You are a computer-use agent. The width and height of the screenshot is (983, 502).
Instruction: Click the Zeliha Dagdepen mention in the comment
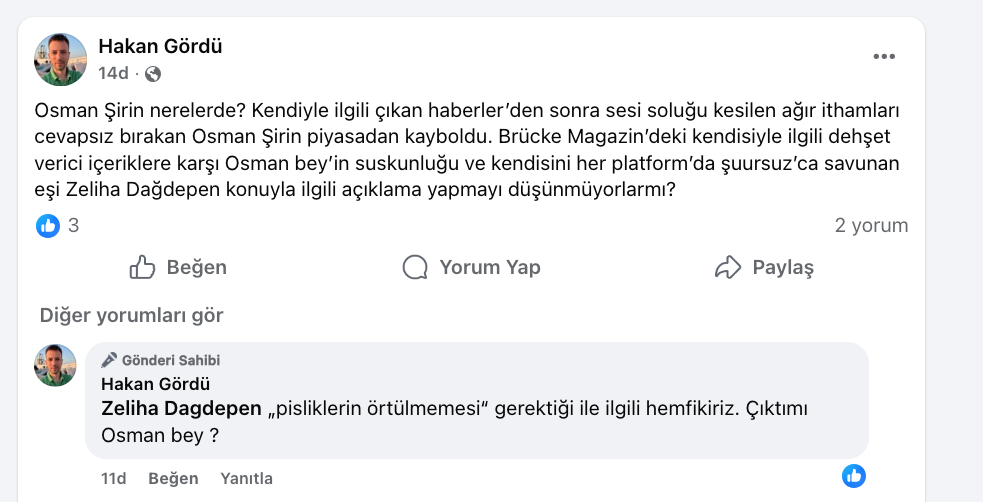point(180,409)
